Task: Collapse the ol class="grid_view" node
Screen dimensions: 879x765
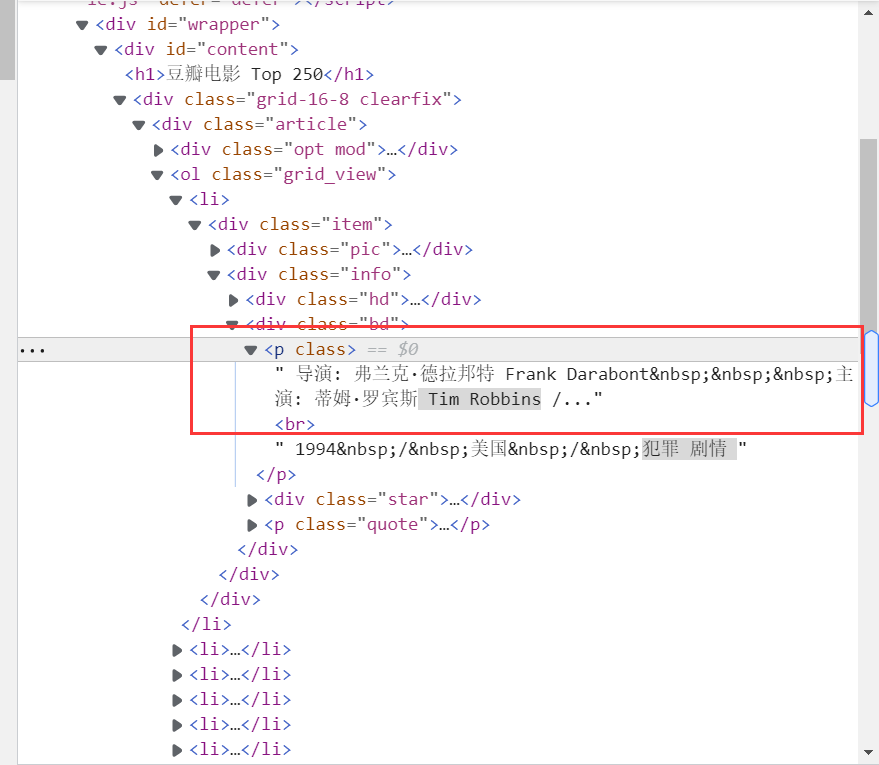Action: [x=158, y=175]
